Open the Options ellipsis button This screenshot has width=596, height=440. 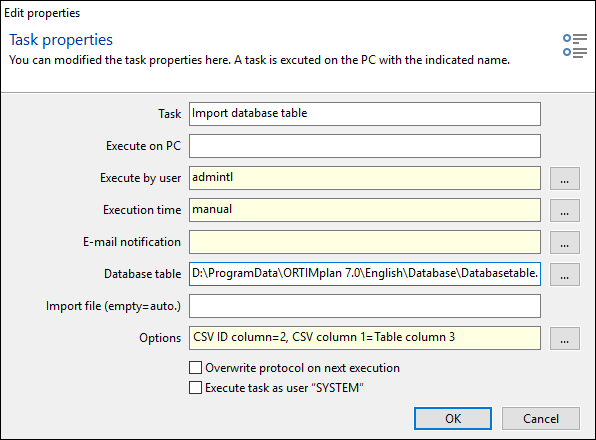coord(564,338)
